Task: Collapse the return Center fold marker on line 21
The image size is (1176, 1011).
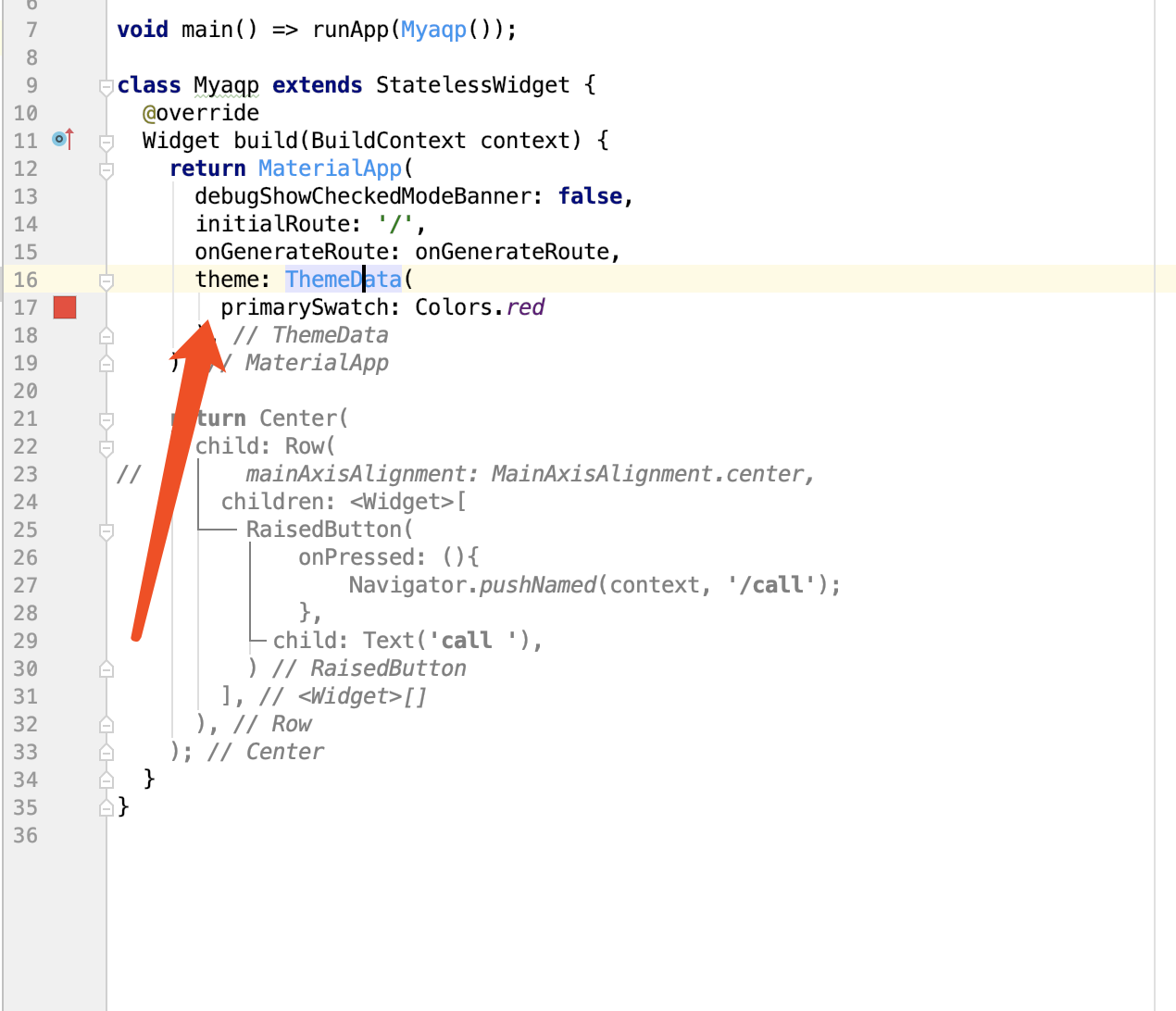Action: coord(106,420)
